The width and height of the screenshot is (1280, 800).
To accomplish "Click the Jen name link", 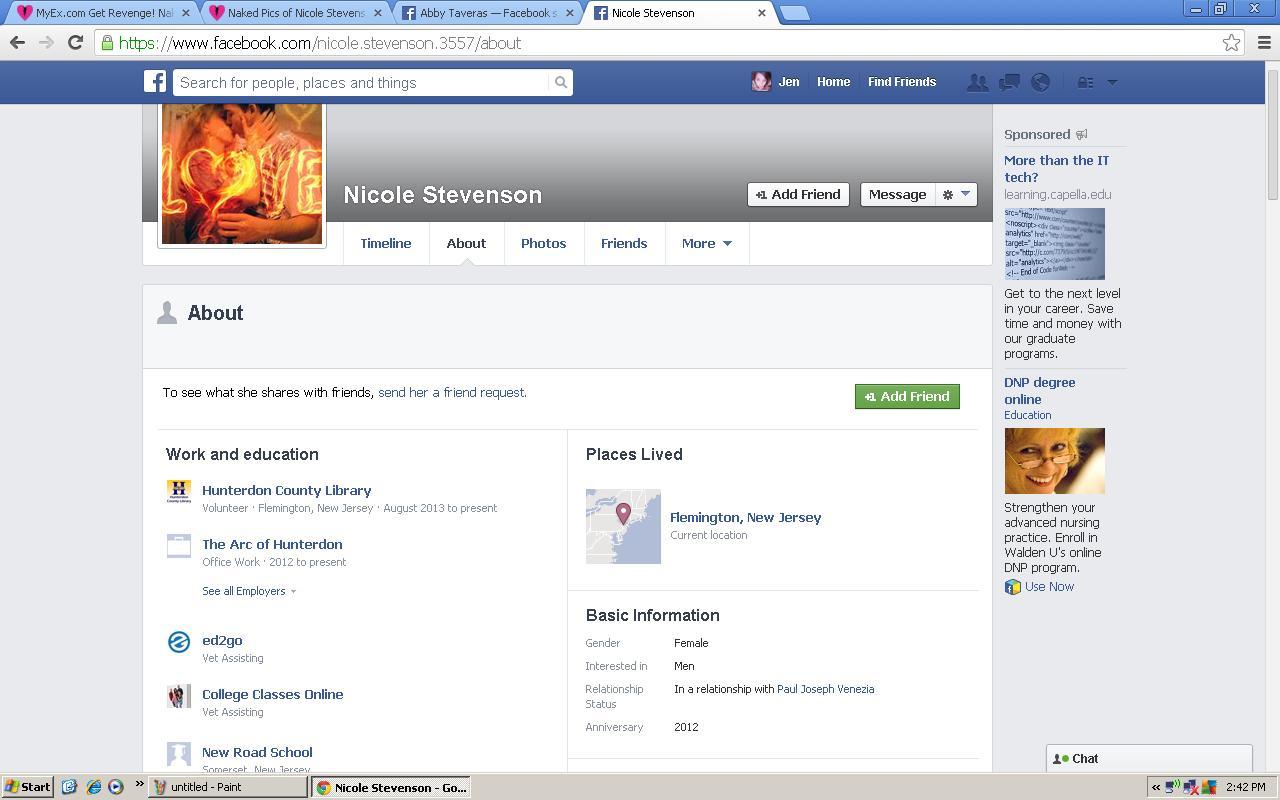I will tap(789, 82).
